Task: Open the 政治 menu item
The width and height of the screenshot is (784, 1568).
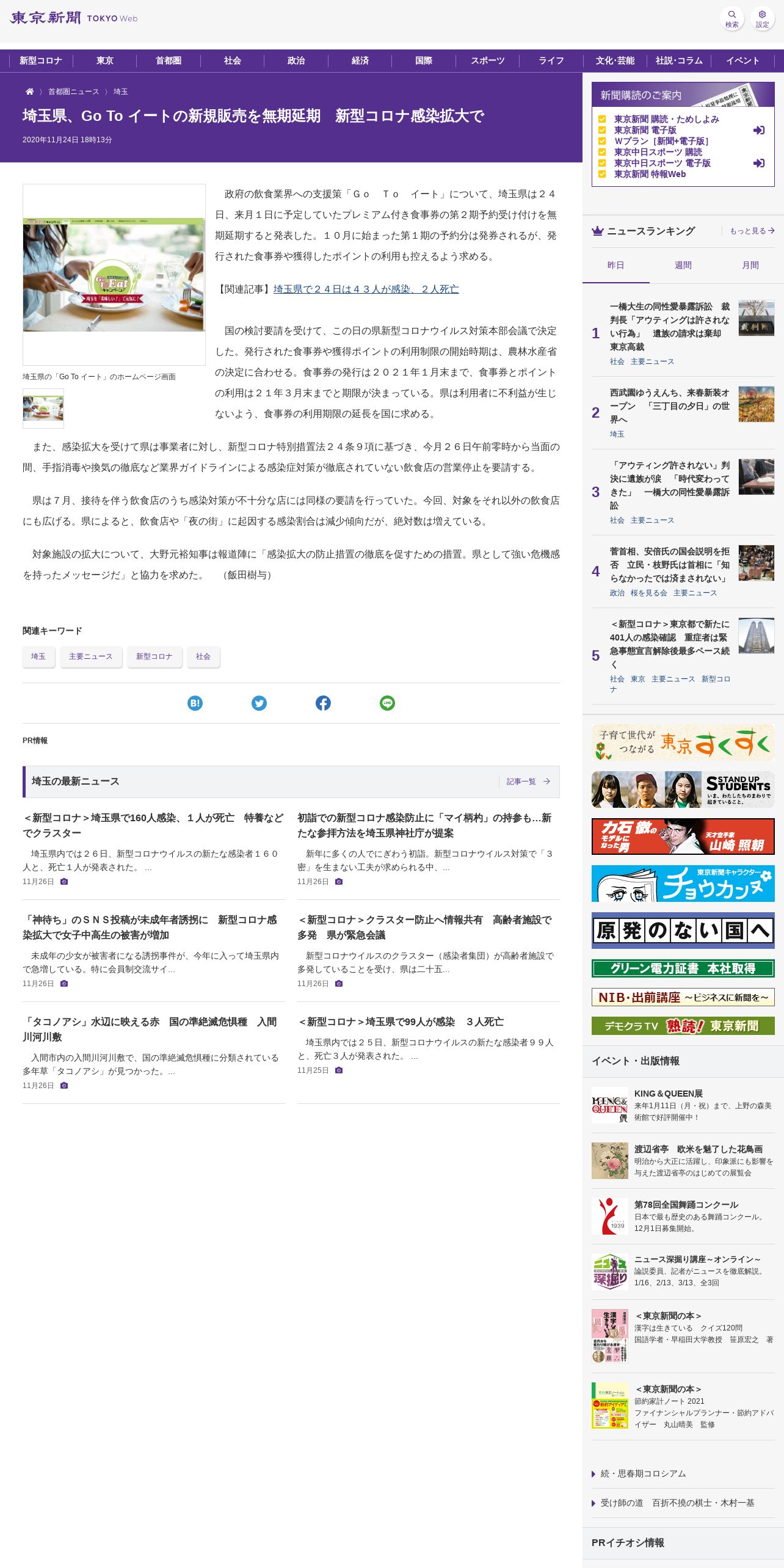Action: click(x=296, y=60)
